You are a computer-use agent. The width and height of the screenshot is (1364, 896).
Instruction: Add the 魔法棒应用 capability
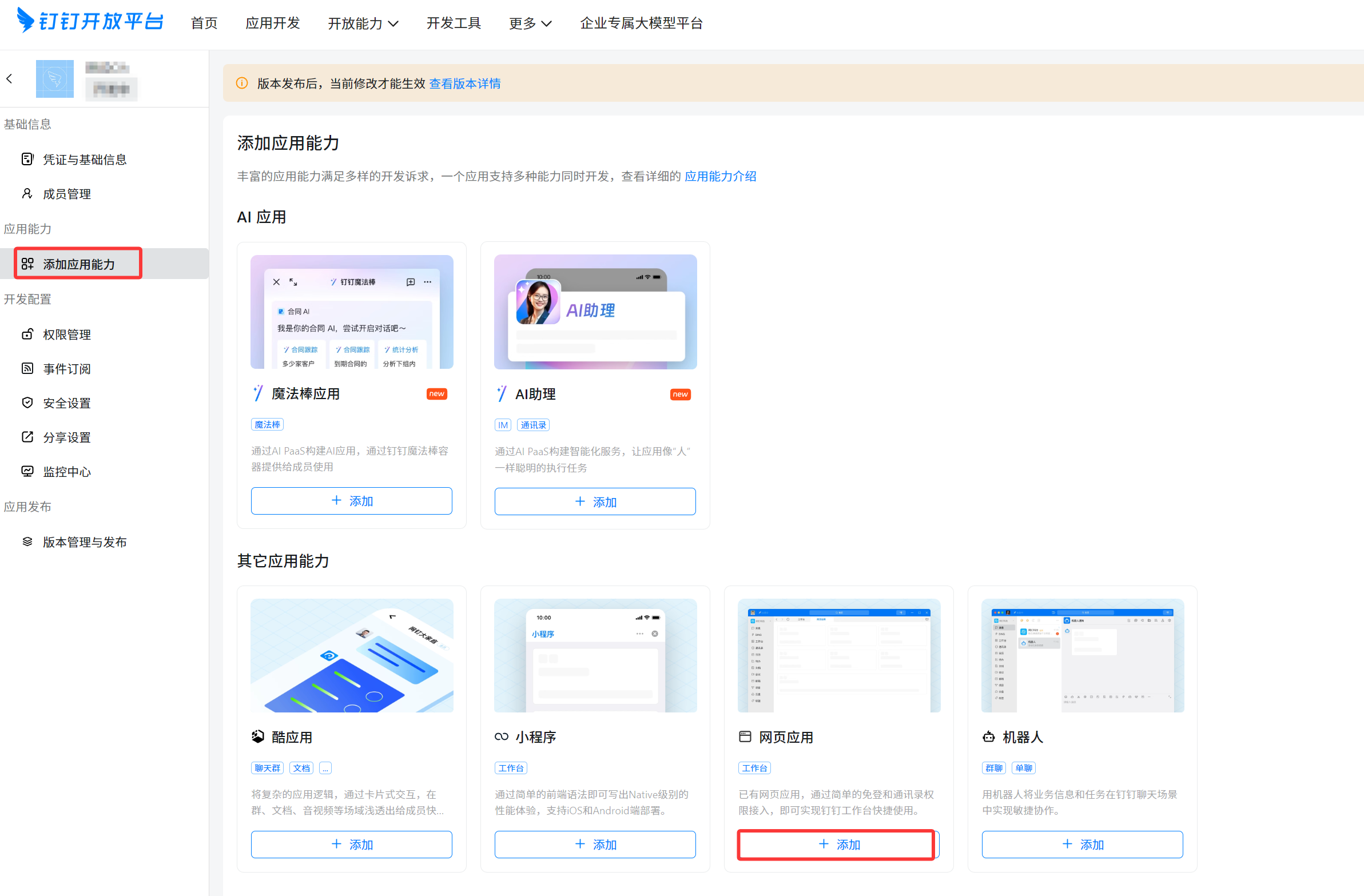tap(351, 501)
